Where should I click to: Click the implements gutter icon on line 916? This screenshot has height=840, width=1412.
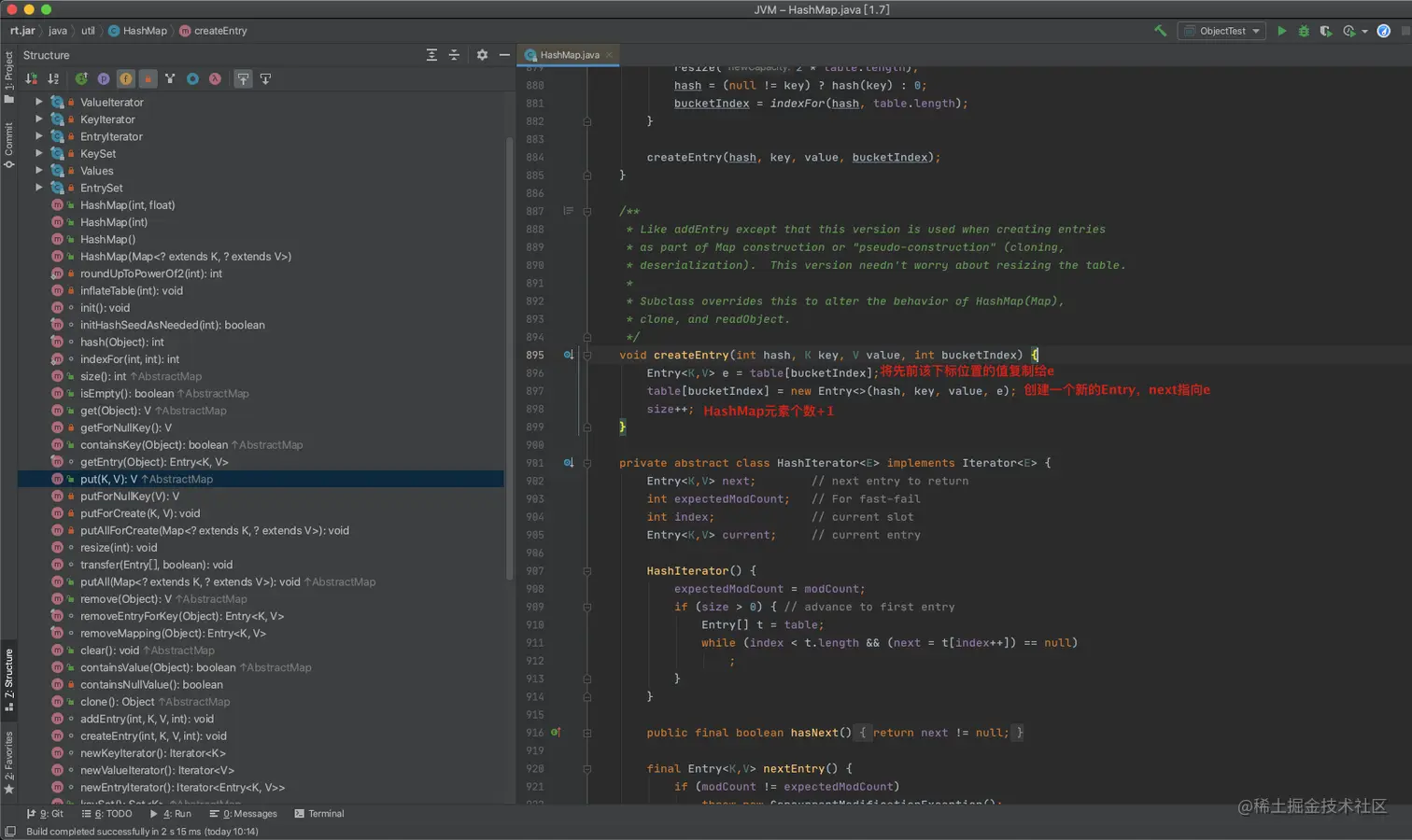(556, 733)
